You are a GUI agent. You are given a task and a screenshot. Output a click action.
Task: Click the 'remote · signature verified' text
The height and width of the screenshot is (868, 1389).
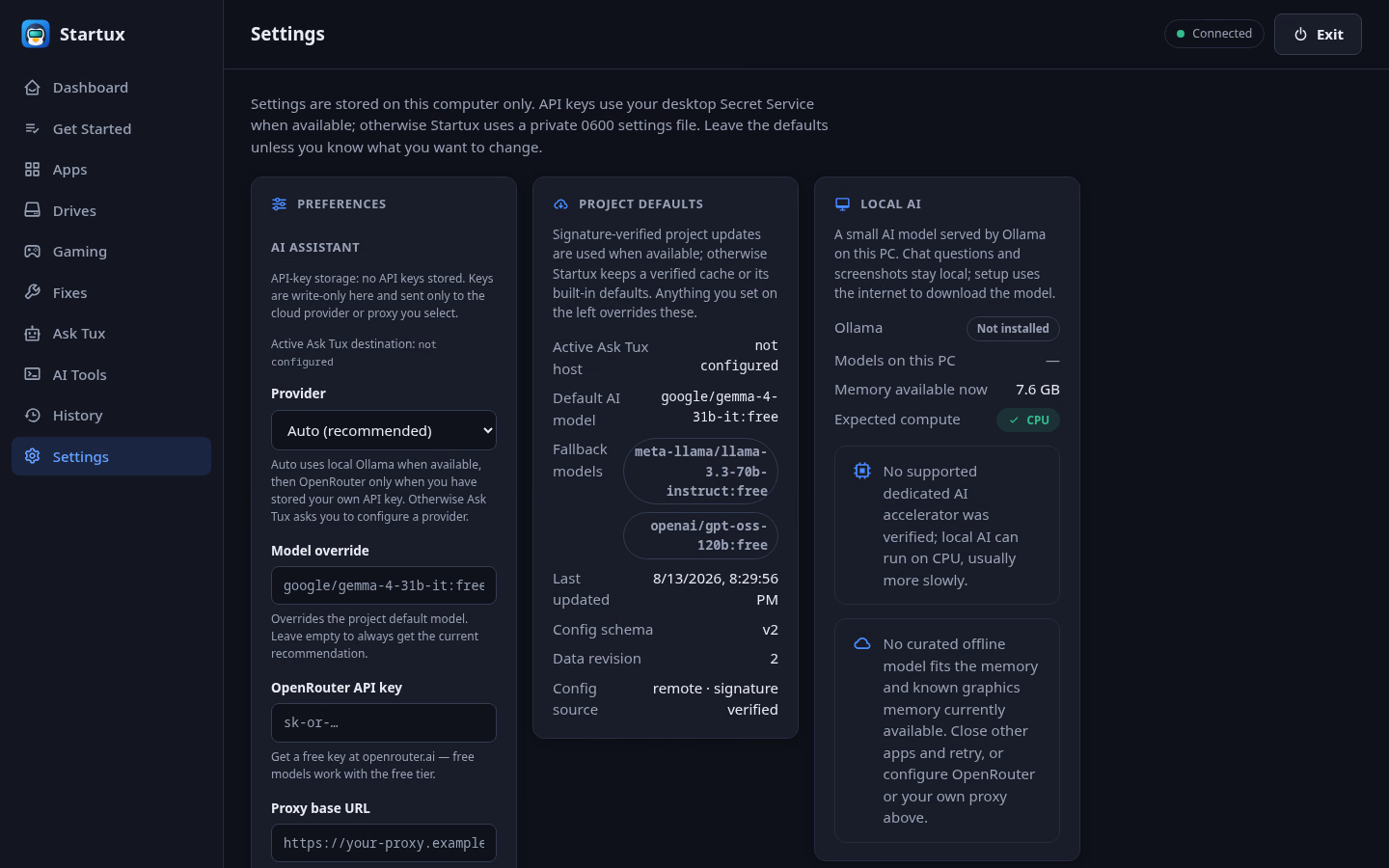click(716, 699)
